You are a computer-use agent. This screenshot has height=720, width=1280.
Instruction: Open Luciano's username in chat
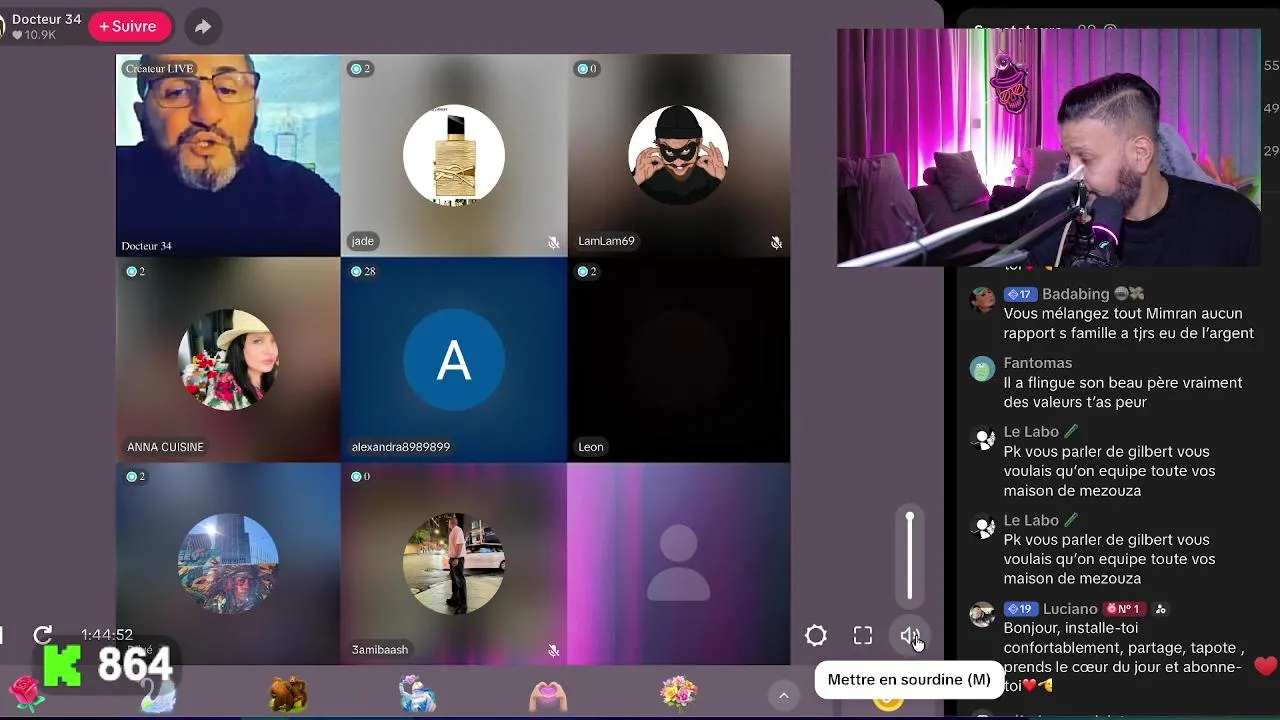[x=1070, y=609]
